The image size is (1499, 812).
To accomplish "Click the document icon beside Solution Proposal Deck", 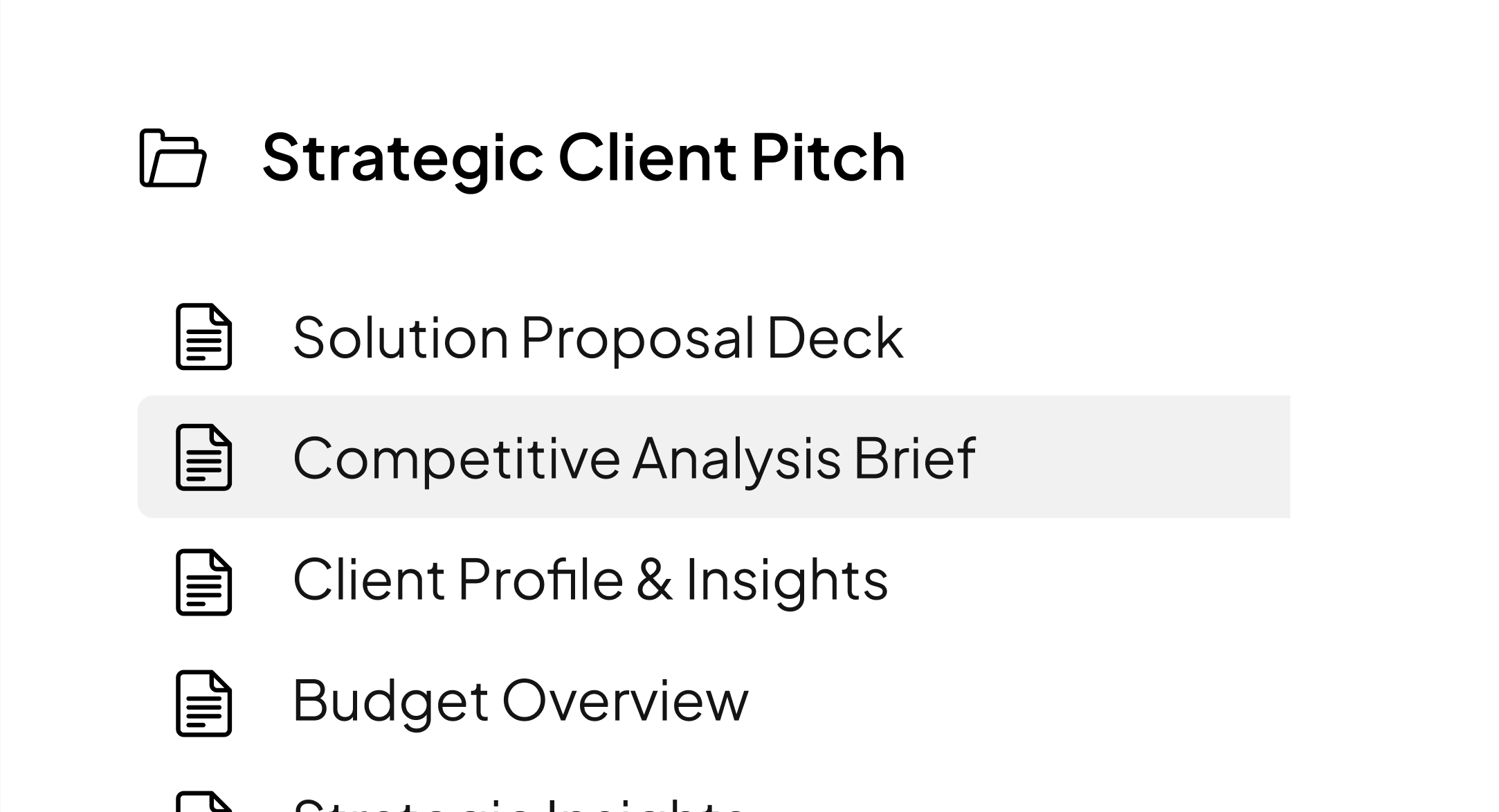I will pyautogui.click(x=203, y=337).
